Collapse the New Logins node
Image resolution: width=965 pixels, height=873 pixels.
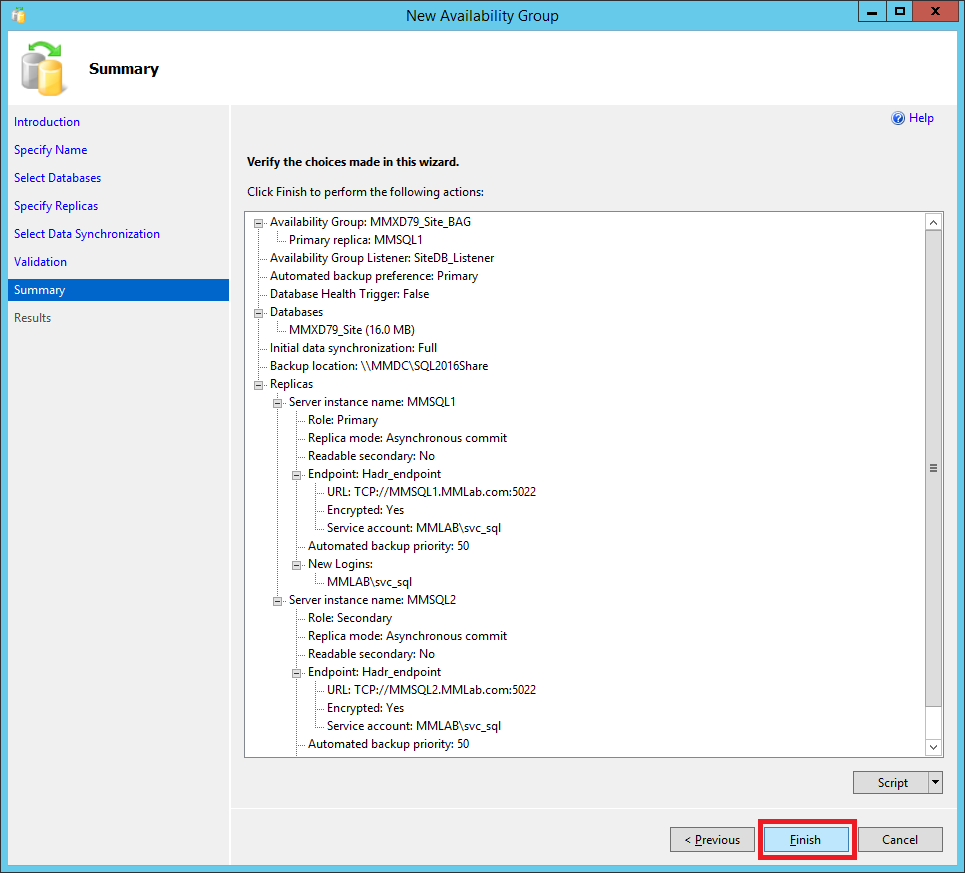pos(297,564)
